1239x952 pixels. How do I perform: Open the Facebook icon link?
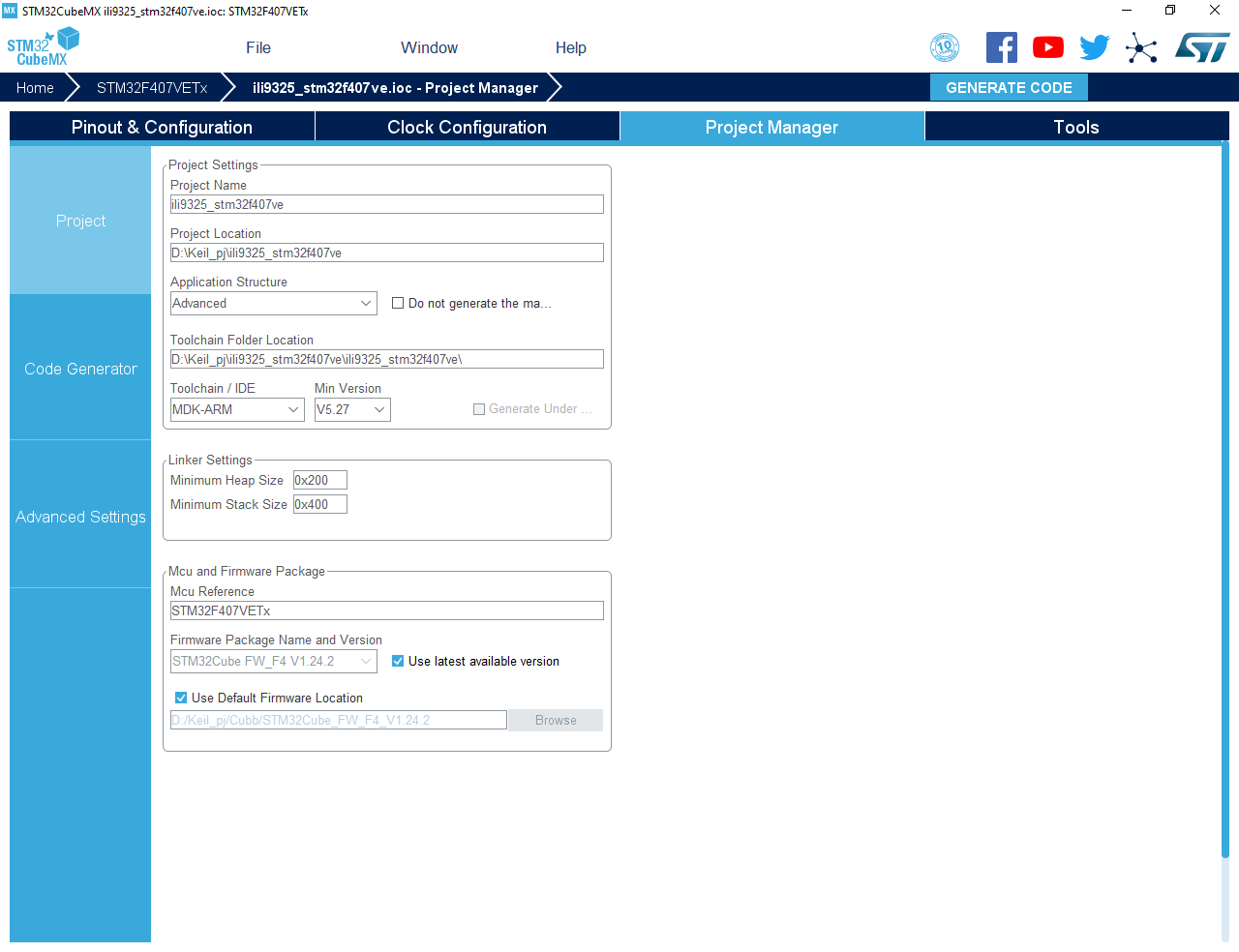[1002, 47]
